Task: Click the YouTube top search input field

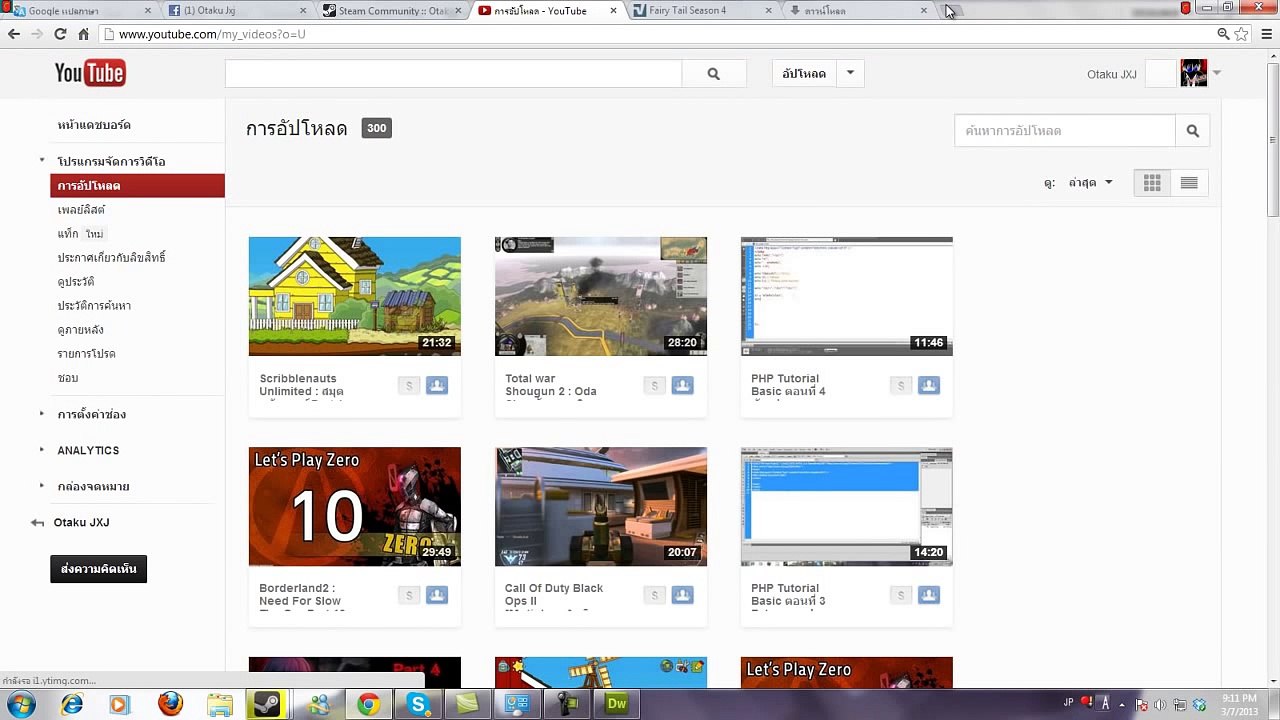Action: coord(453,73)
